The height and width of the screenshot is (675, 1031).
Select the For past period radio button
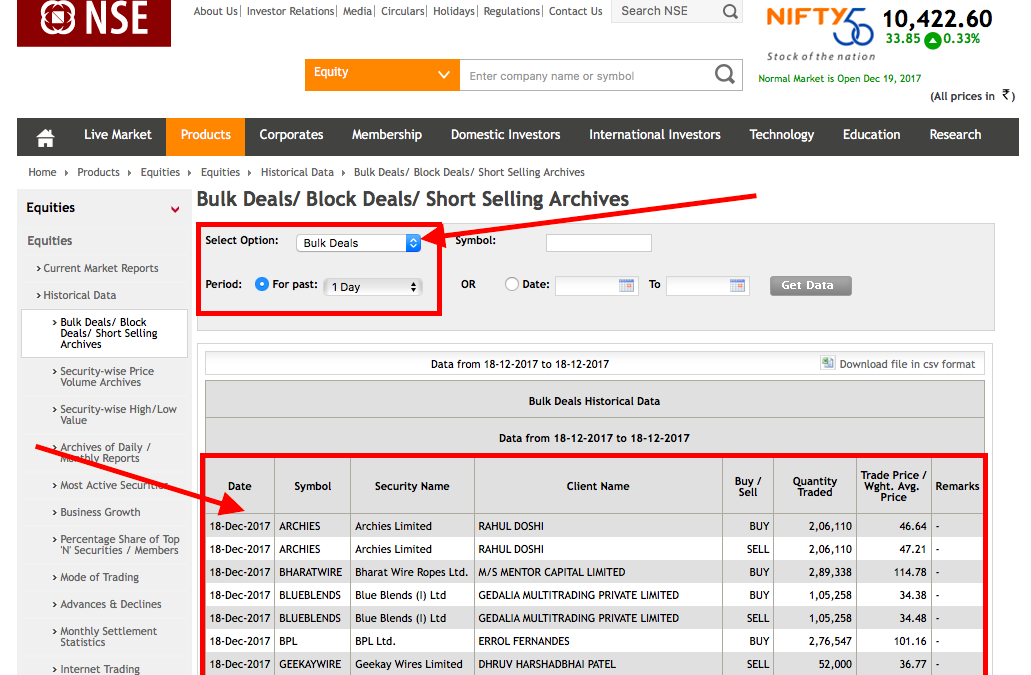click(x=262, y=284)
